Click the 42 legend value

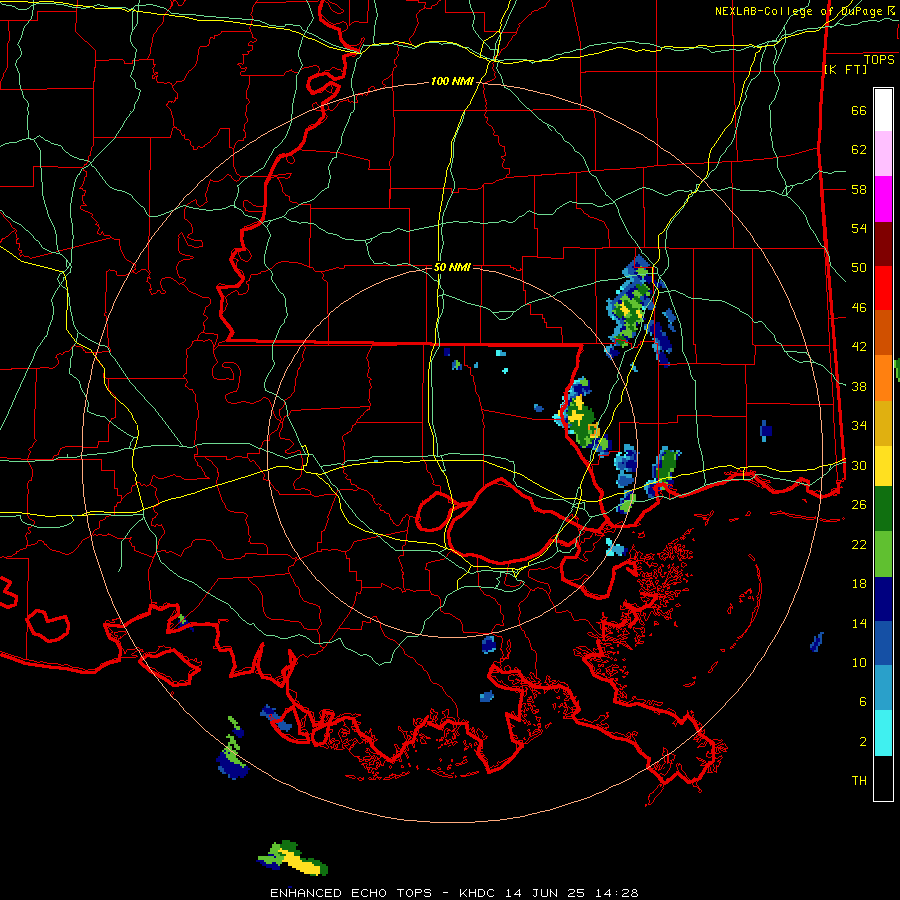coord(859,346)
